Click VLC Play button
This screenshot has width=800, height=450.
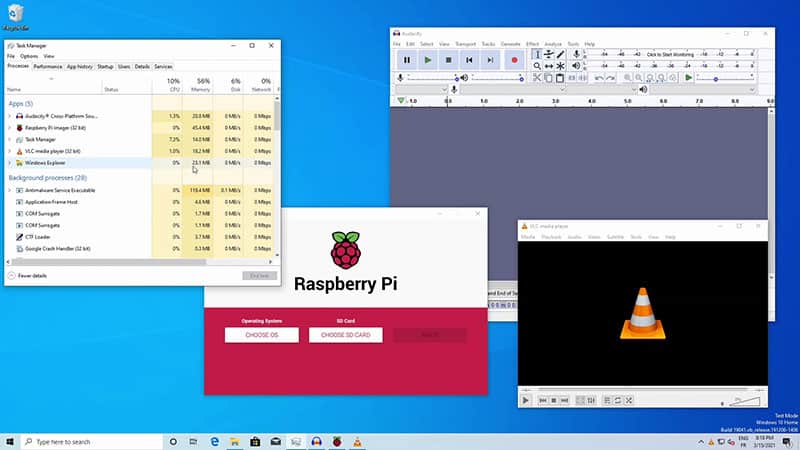click(526, 401)
